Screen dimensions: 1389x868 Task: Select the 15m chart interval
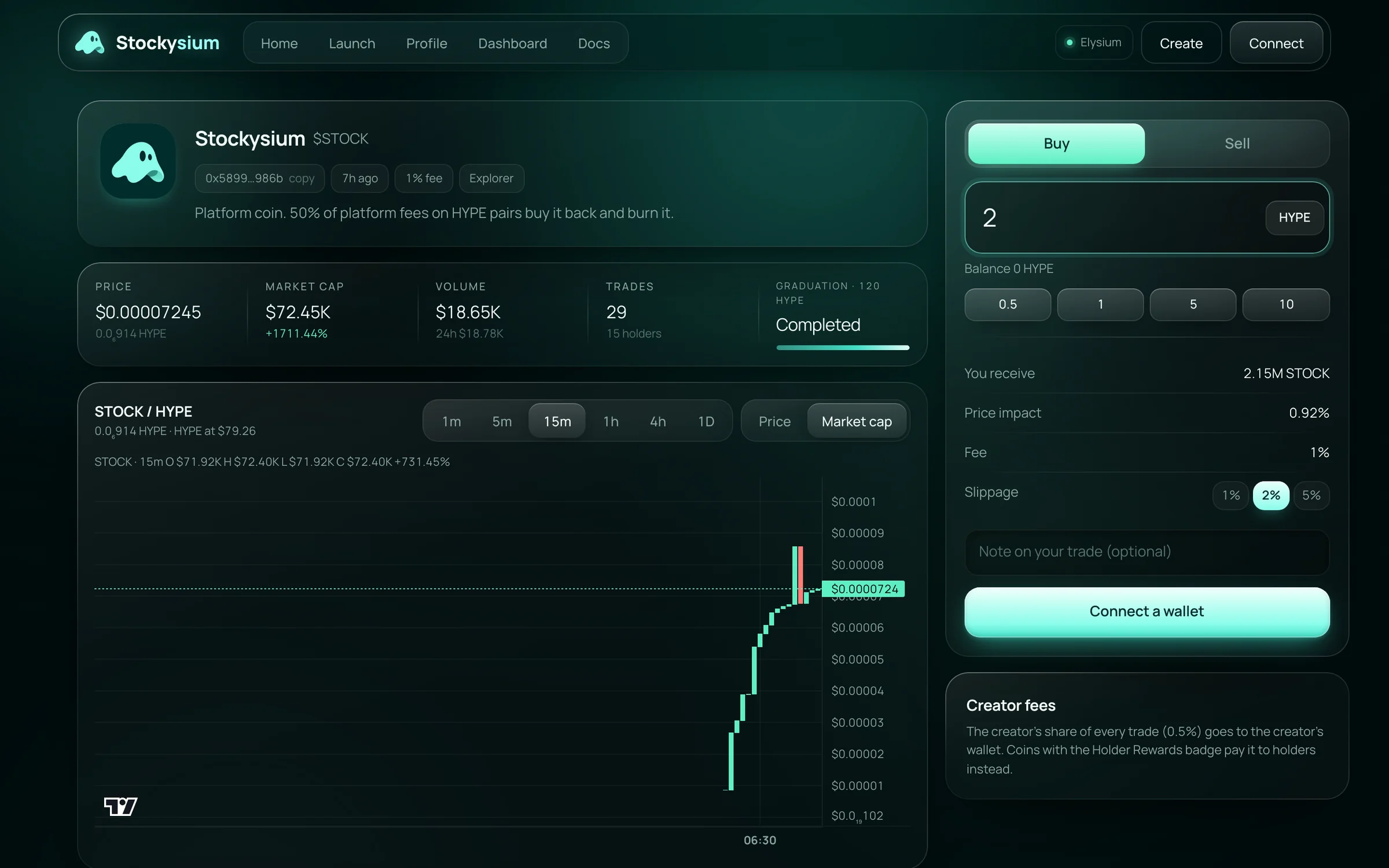click(557, 421)
